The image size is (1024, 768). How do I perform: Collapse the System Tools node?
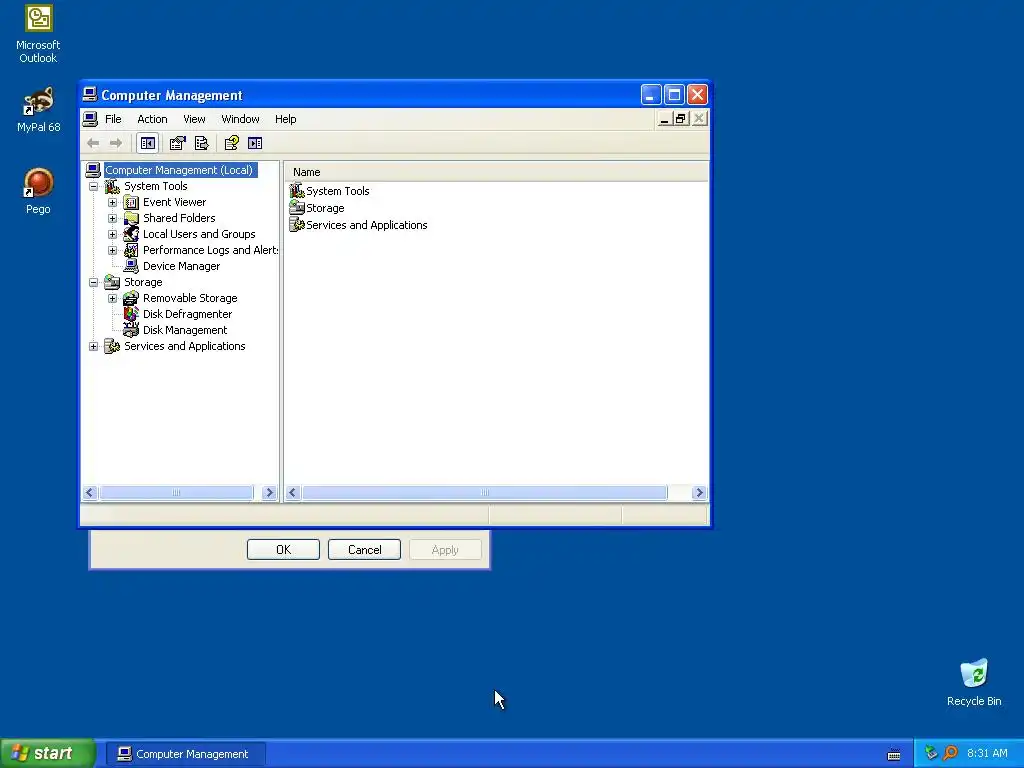pyautogui.click(x=93, y=187)
